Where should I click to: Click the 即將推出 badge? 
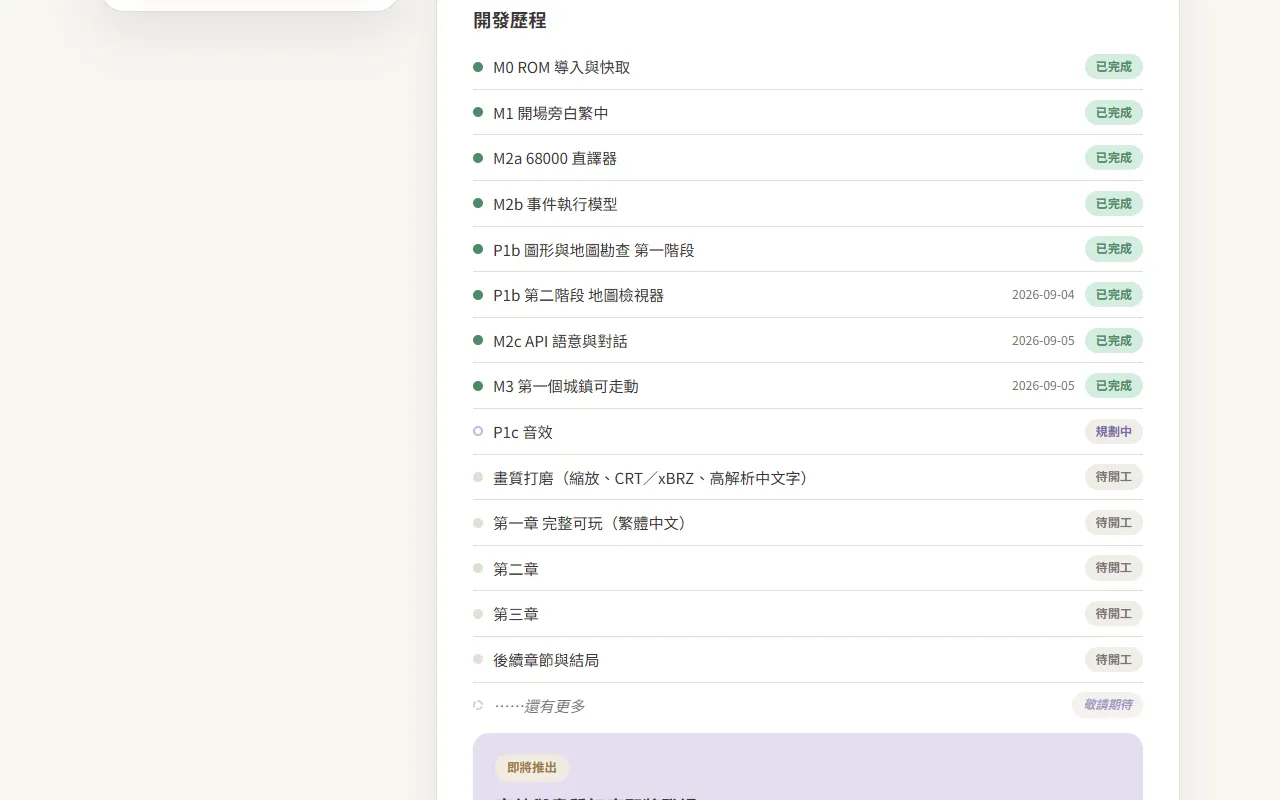click(x=532, y=768)
